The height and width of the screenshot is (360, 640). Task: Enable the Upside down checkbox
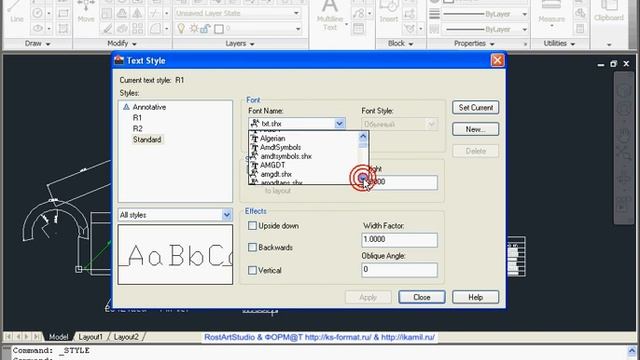pos(252,226)
